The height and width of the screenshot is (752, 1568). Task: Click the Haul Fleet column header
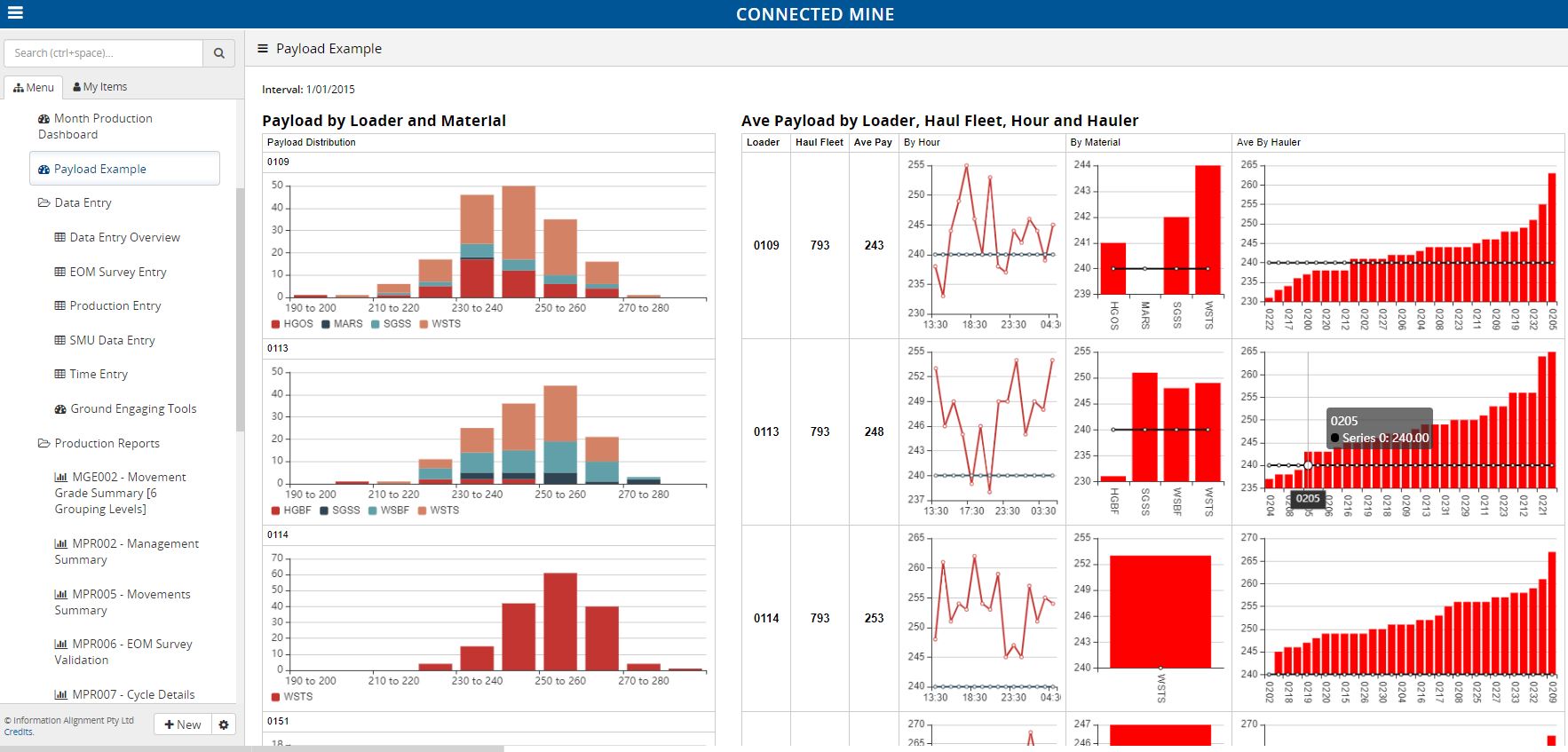pos(820,142)
